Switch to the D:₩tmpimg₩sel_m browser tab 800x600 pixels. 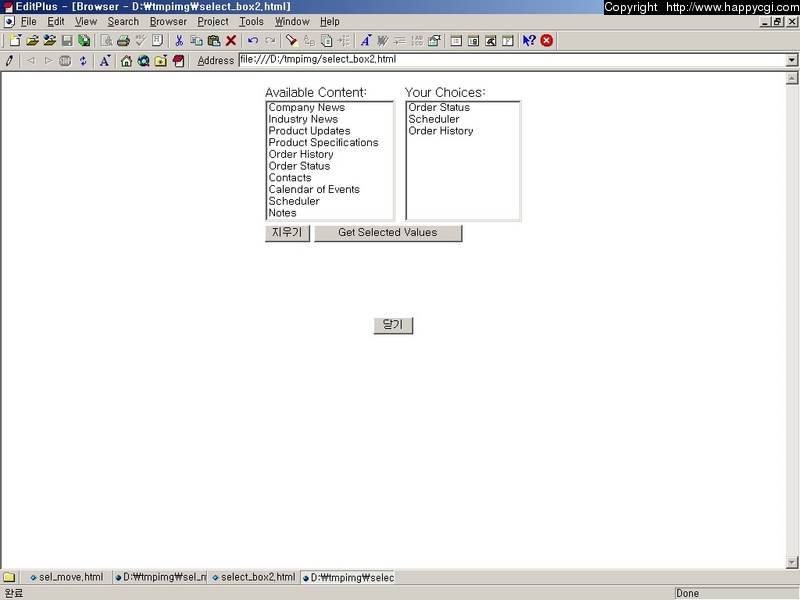160,577
